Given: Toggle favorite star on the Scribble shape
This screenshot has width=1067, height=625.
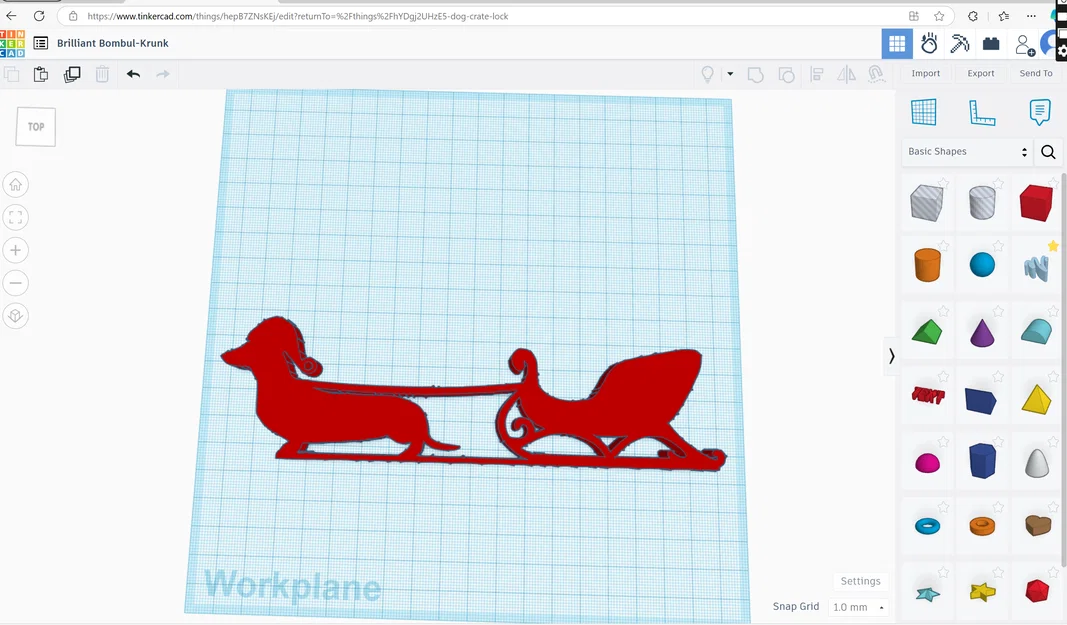Looking at the screenshot, I should 1053,246.
